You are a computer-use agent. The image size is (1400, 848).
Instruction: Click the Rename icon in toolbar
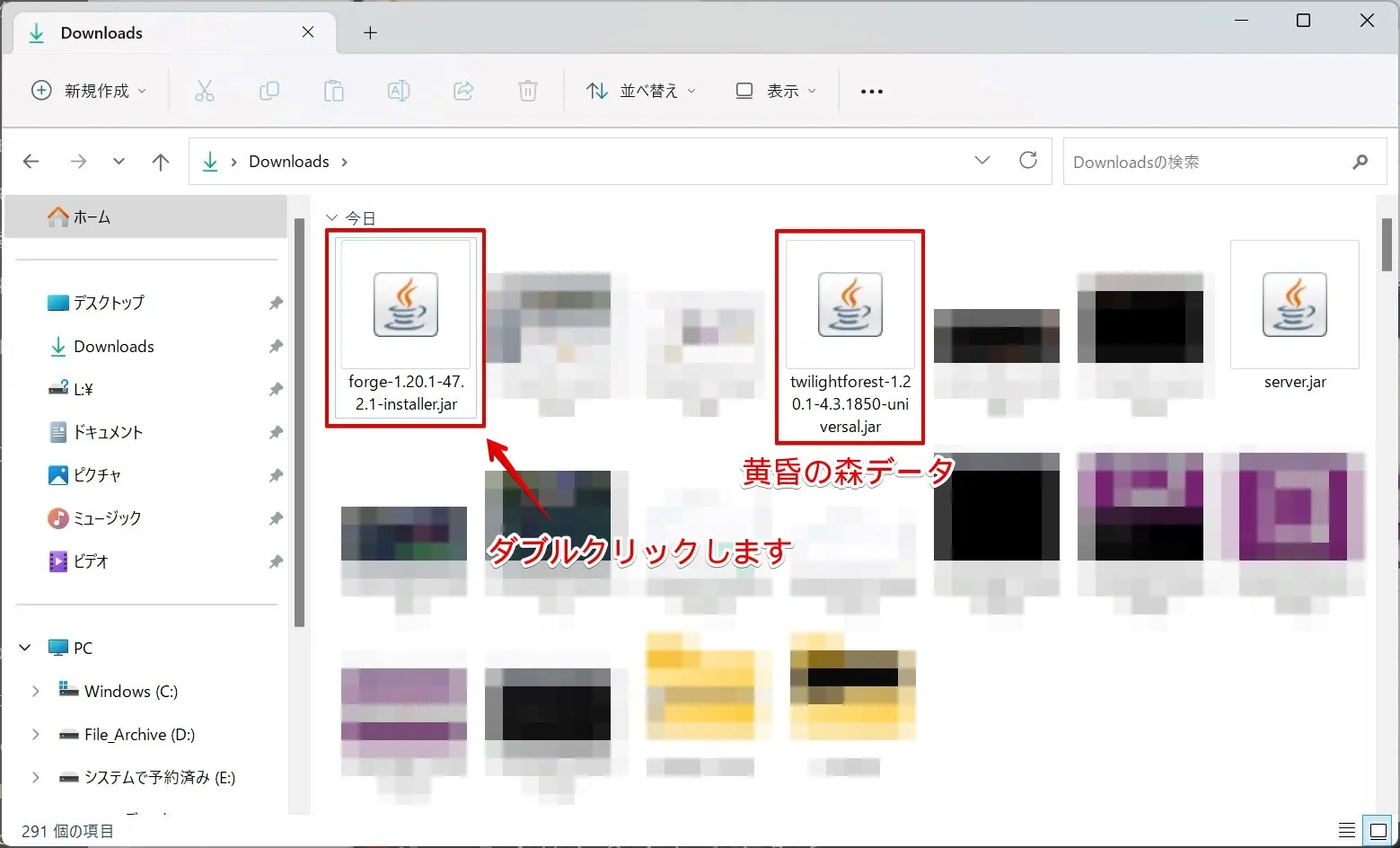pos(399,91)
